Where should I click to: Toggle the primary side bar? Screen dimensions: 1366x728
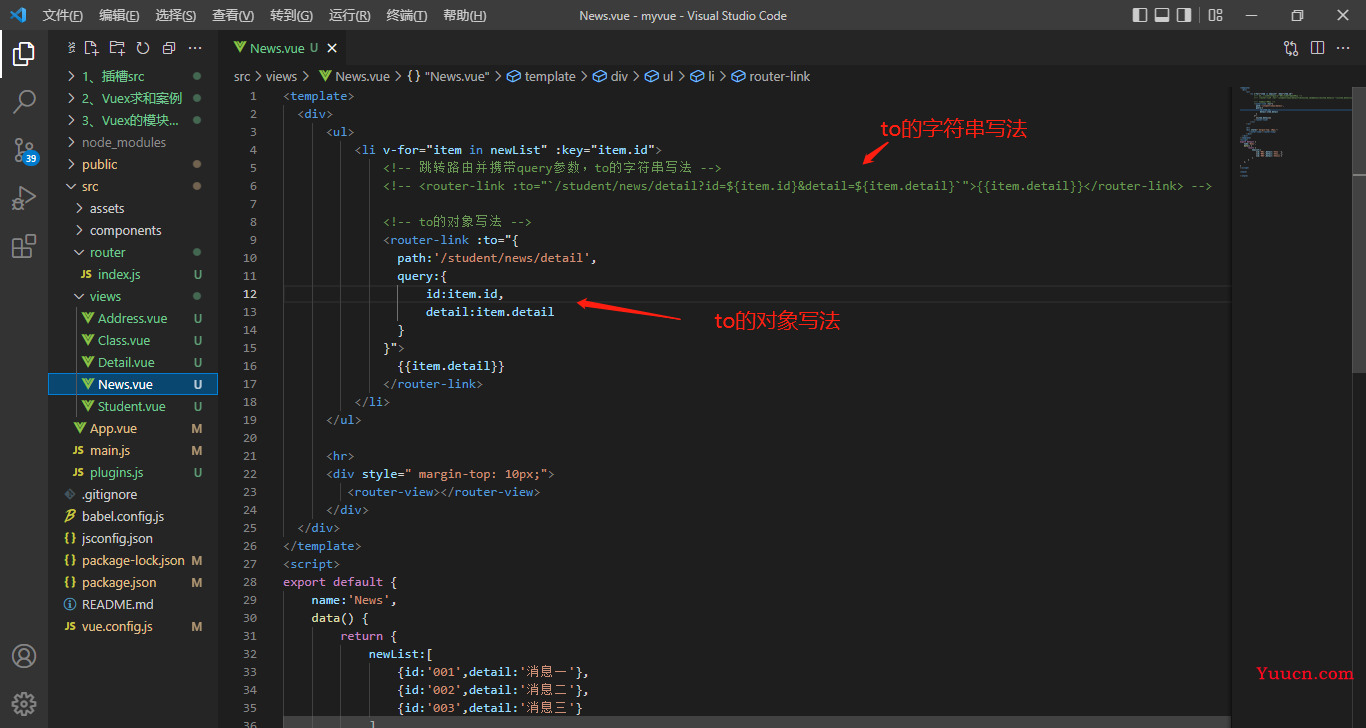[x=1140, y=15]
